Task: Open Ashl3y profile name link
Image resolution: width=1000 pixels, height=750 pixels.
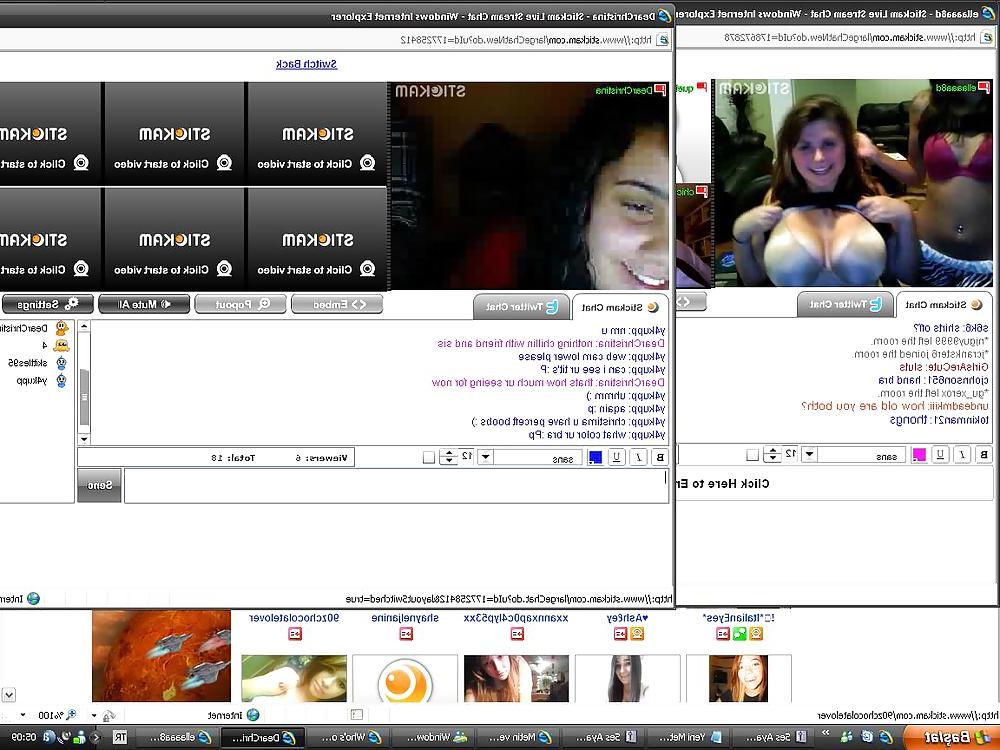Action: (x=628, y=617)
